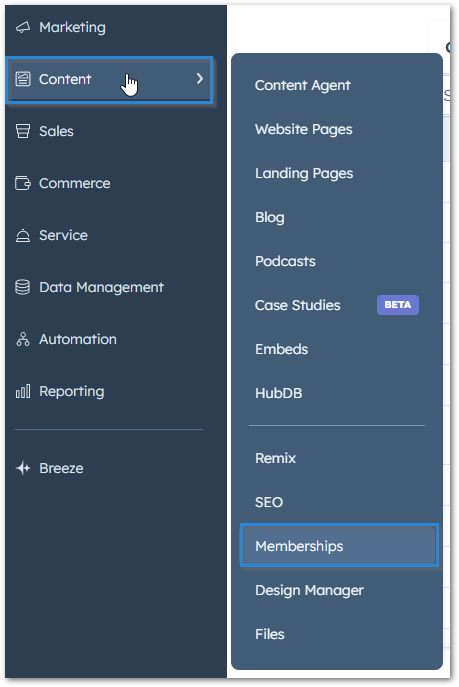Click the Reporting bar chart icon
459x687 pixels.
coord(23,391)
